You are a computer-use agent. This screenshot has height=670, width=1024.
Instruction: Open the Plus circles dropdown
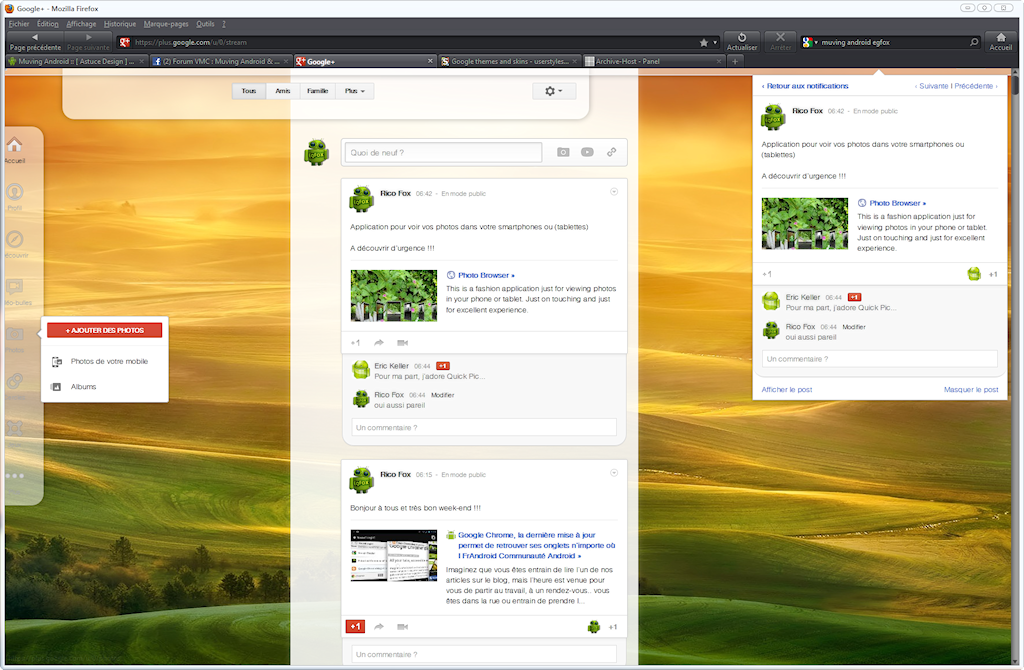[x=355, y=91]
